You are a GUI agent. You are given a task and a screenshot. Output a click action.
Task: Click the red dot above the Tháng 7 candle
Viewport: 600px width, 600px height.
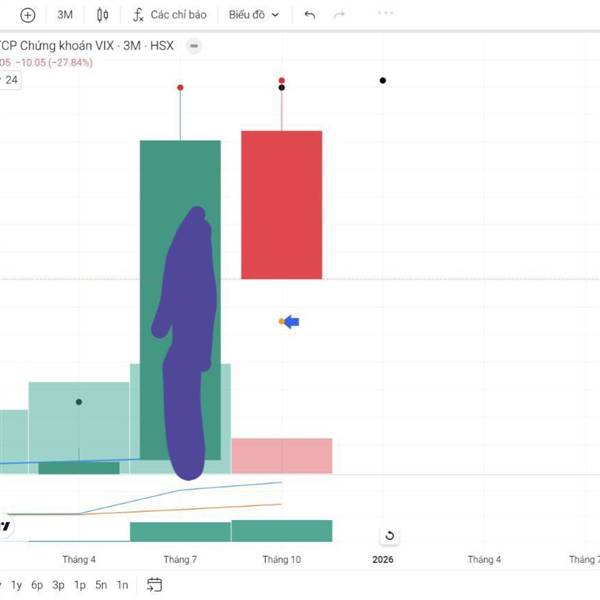(180, 88)
